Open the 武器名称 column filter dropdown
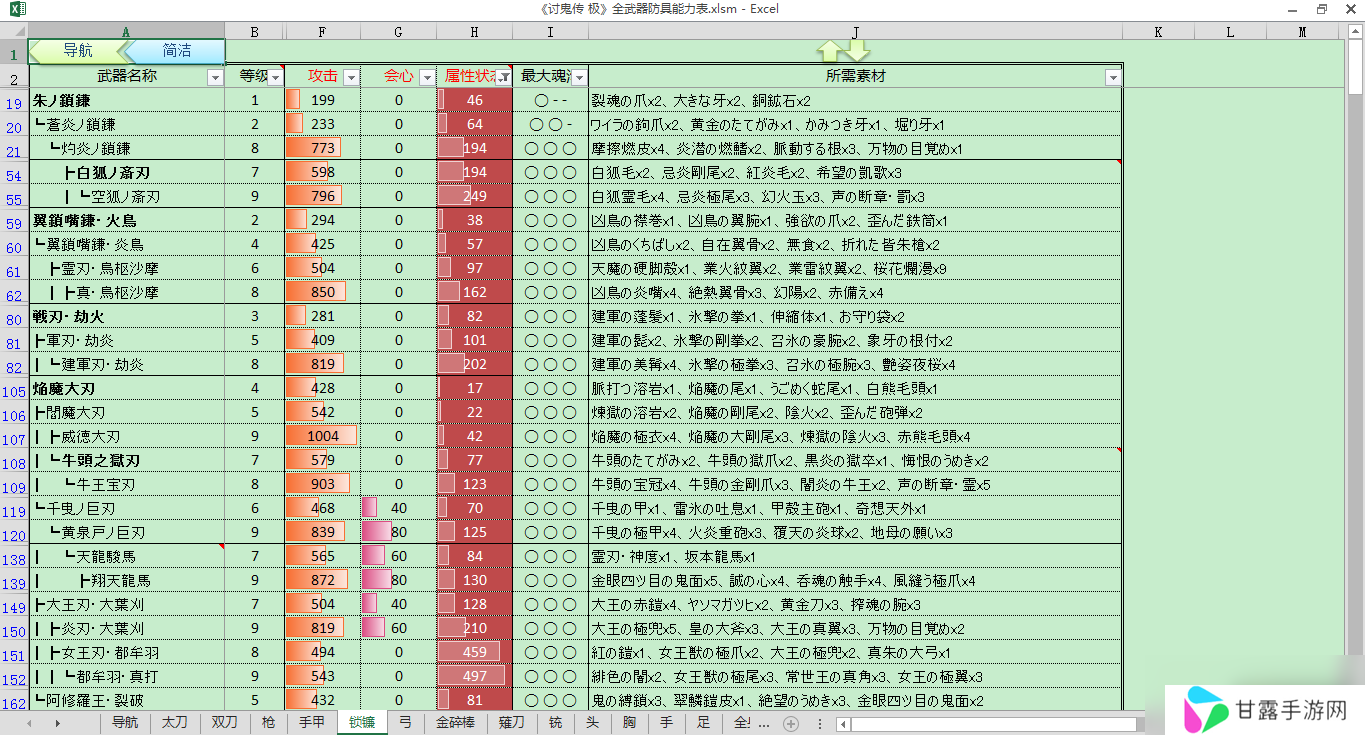Viewport: 1365px width, 735px height. (215, 77)
